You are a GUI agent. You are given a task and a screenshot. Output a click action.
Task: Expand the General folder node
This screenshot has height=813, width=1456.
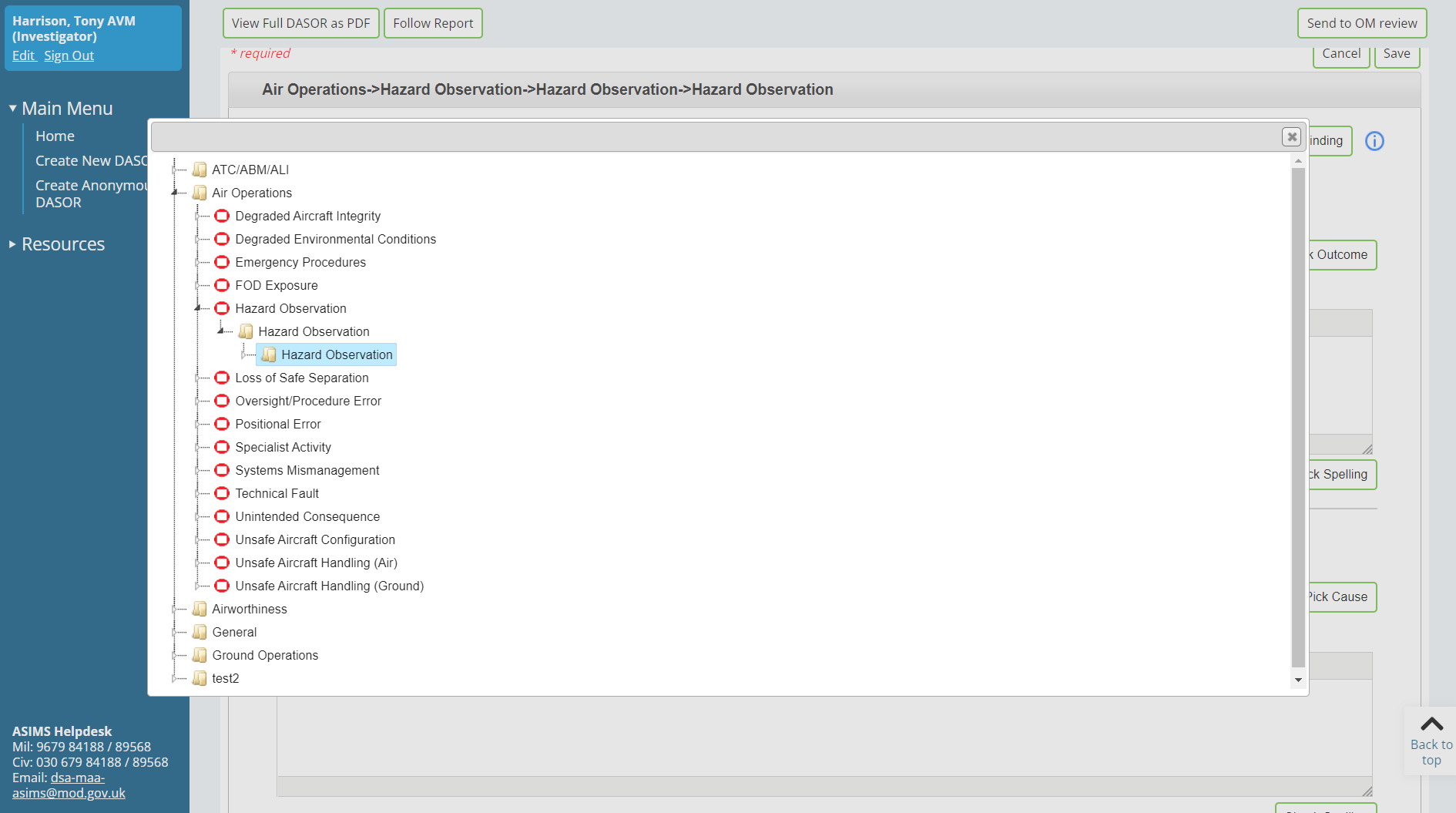[x=175, y=632]
